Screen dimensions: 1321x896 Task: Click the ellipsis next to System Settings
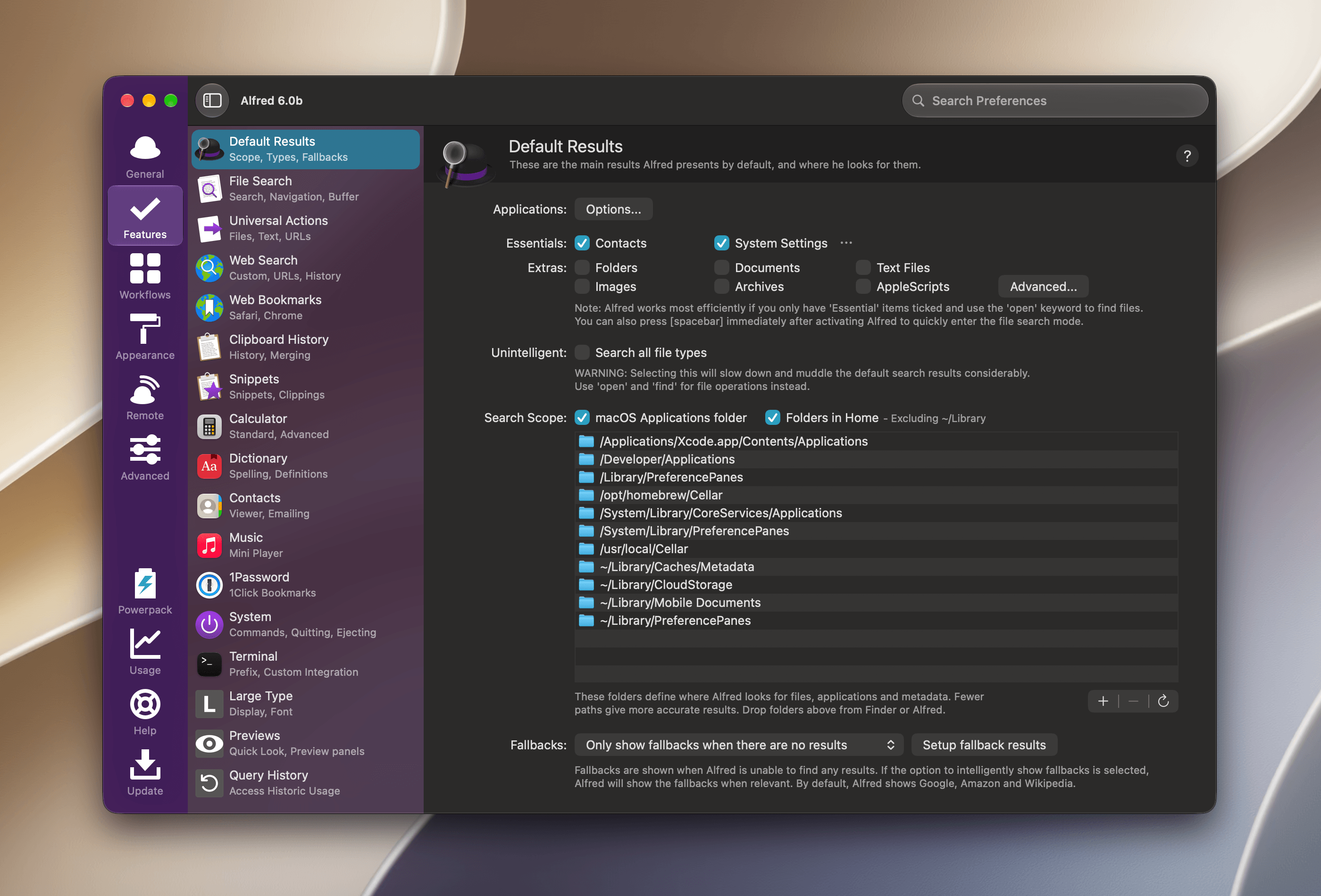click(846, 242)
